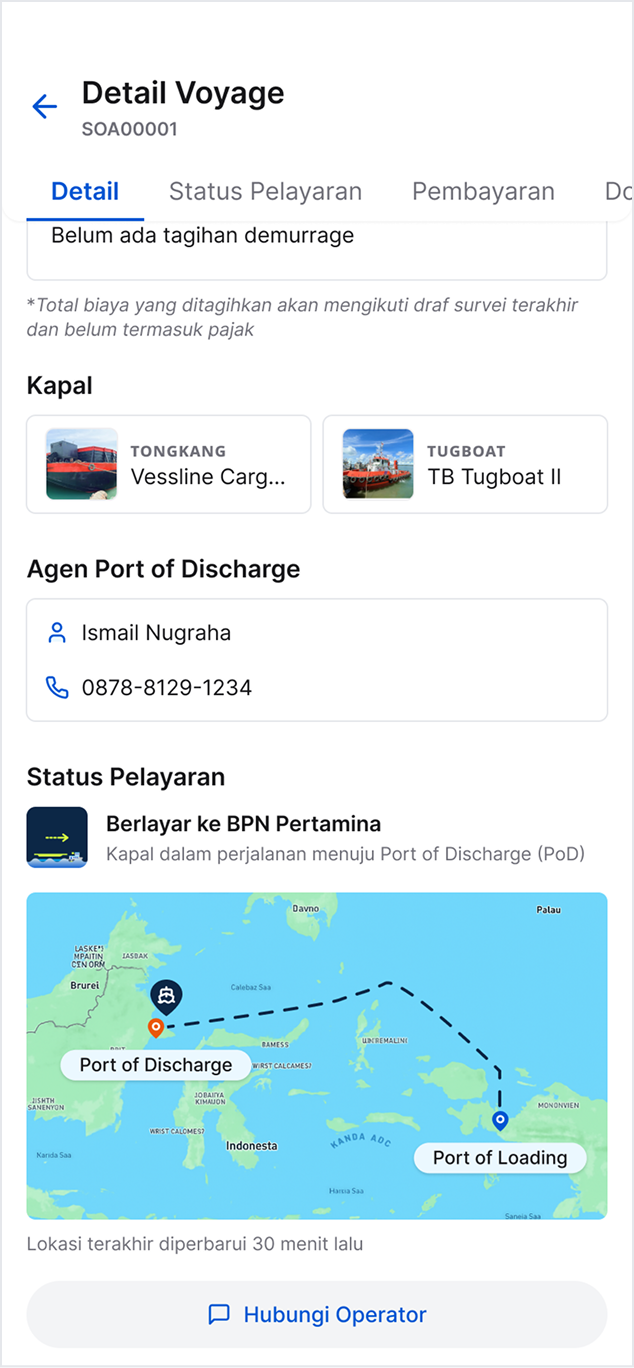Open the Status Pelayaran tab

pyautogui.click(x=265, y=191)
